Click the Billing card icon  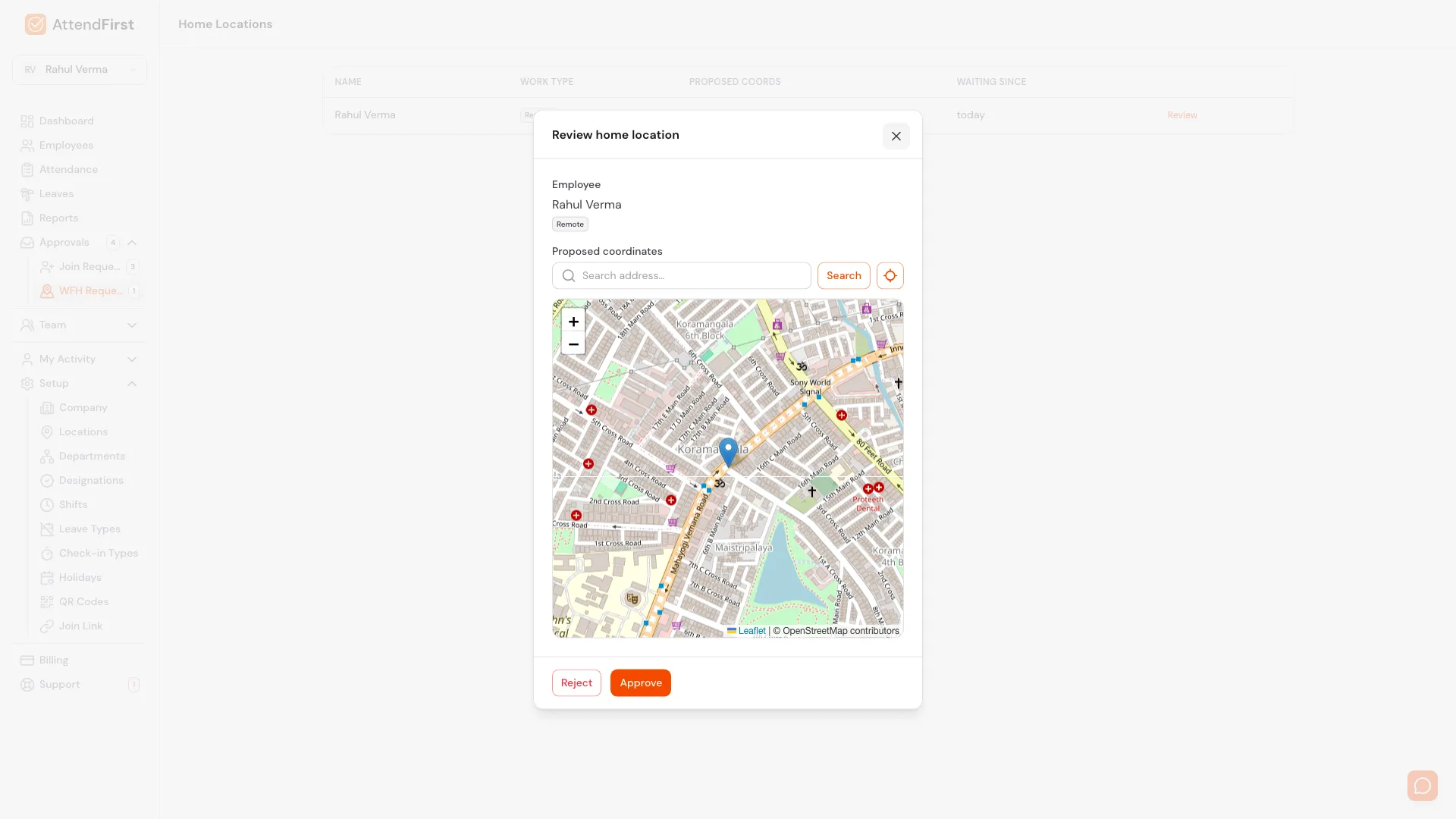pyautogui.click(x=27, y=661)
